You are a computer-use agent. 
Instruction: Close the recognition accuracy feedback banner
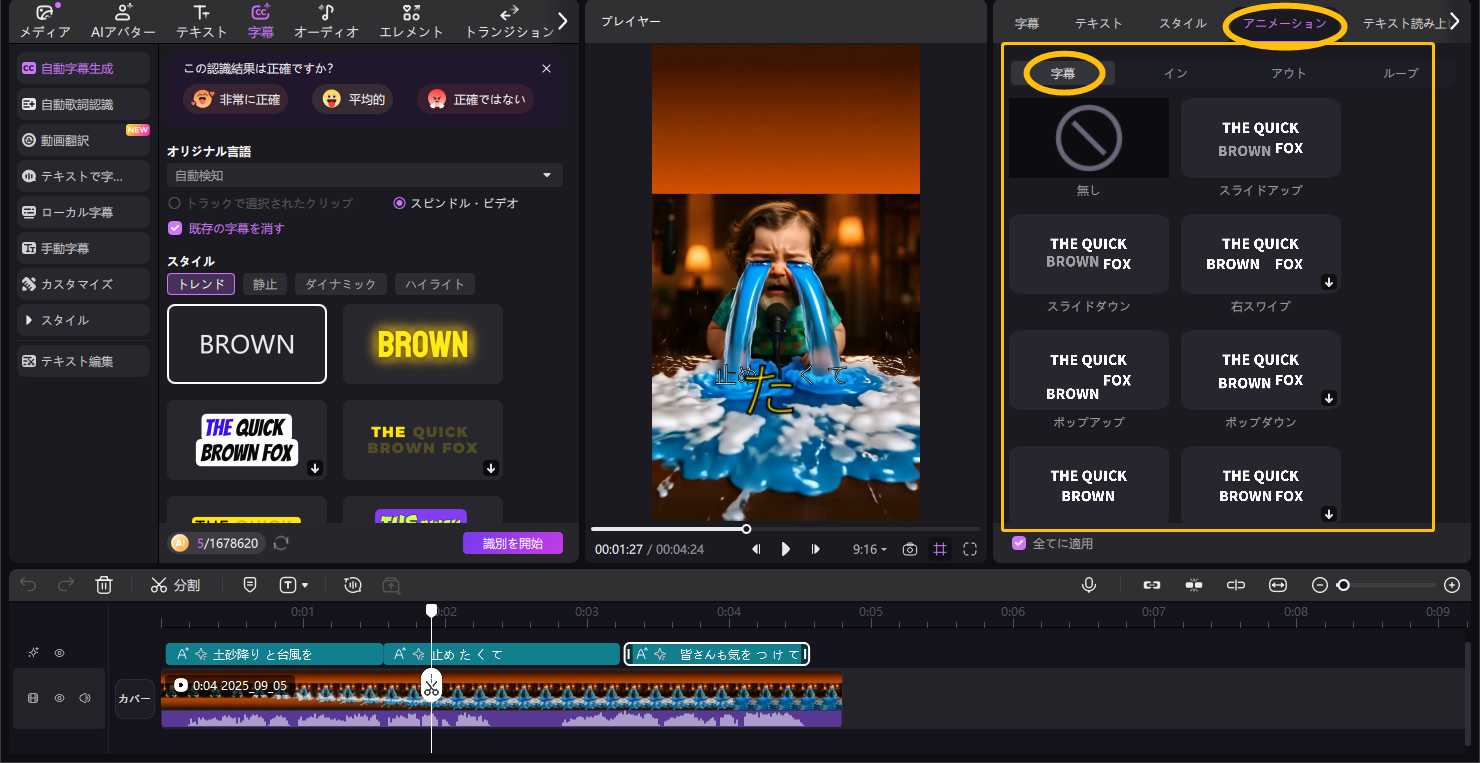[x=546, y=69]
